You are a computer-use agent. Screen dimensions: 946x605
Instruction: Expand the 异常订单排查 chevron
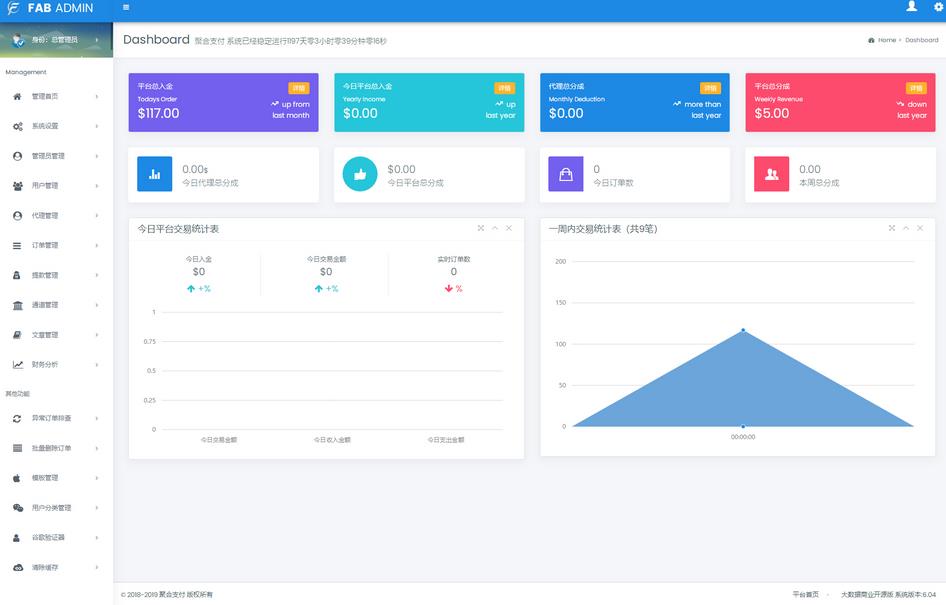[x=97, y=418]
